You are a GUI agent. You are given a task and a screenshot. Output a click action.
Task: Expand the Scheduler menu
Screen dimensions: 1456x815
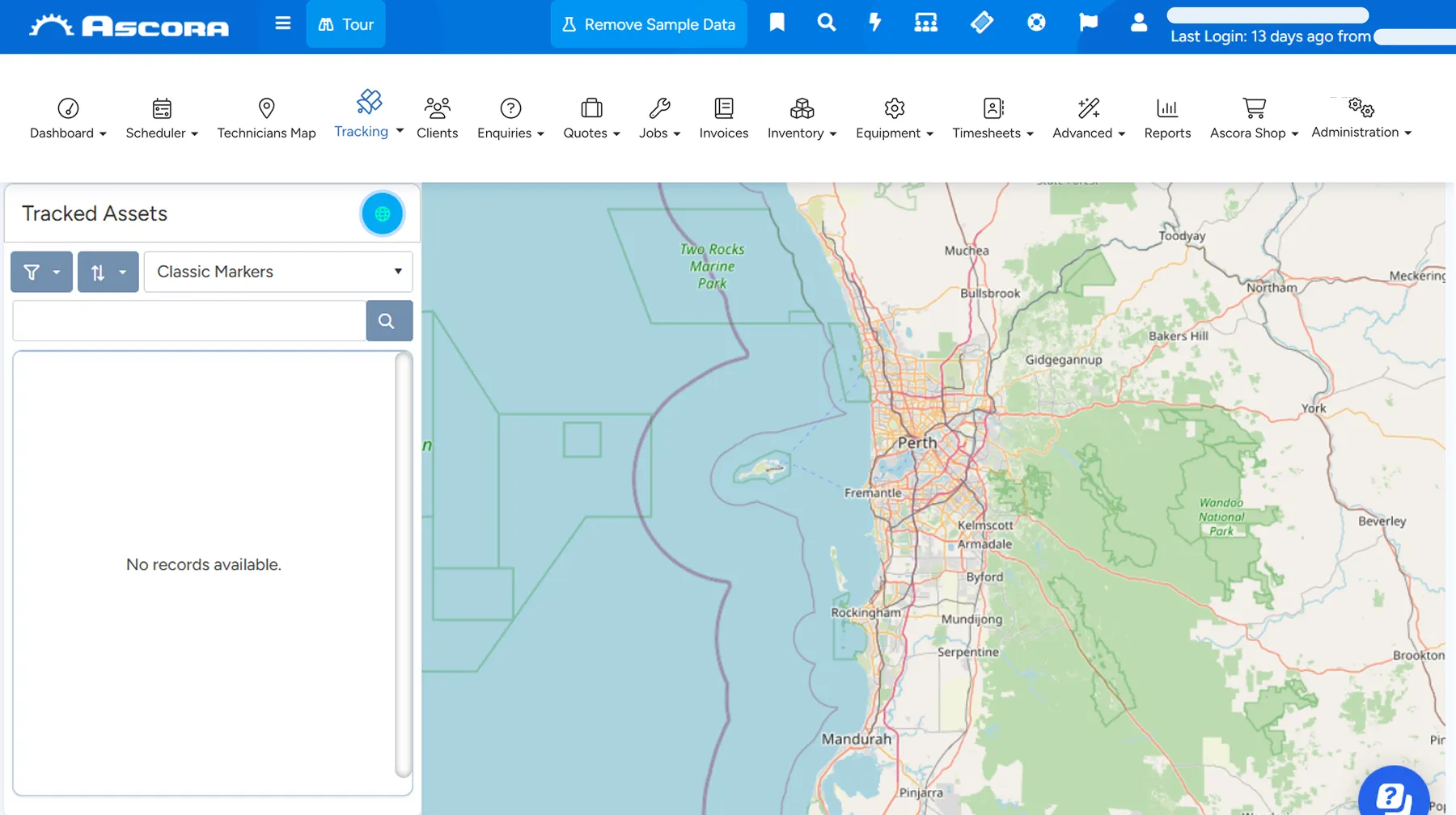(x=162, y=119)
